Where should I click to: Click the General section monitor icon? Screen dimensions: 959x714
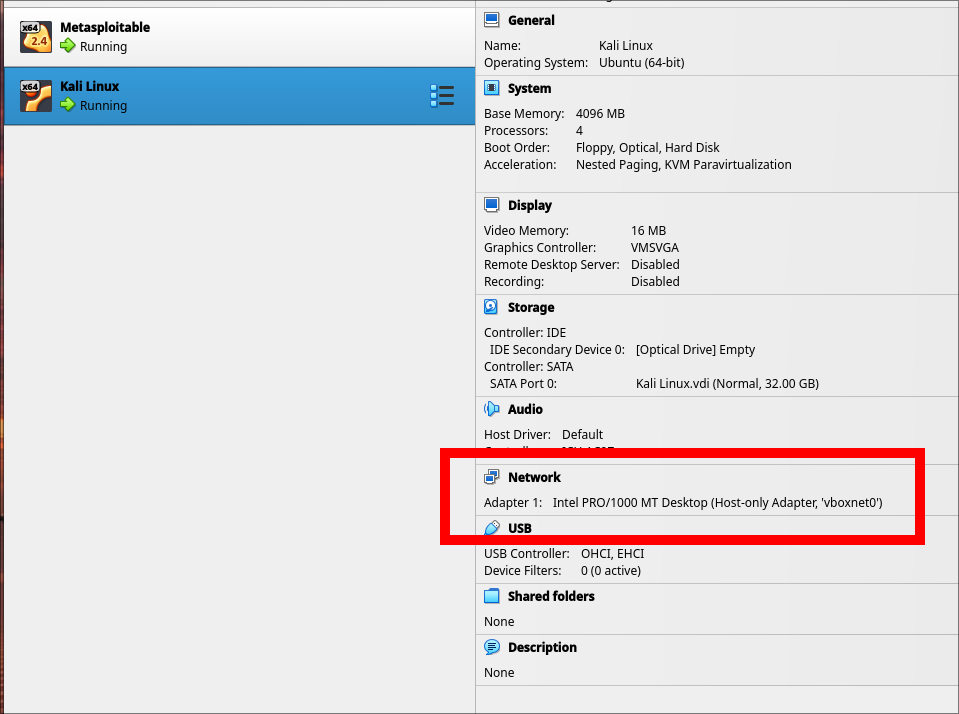pos(491,20)
